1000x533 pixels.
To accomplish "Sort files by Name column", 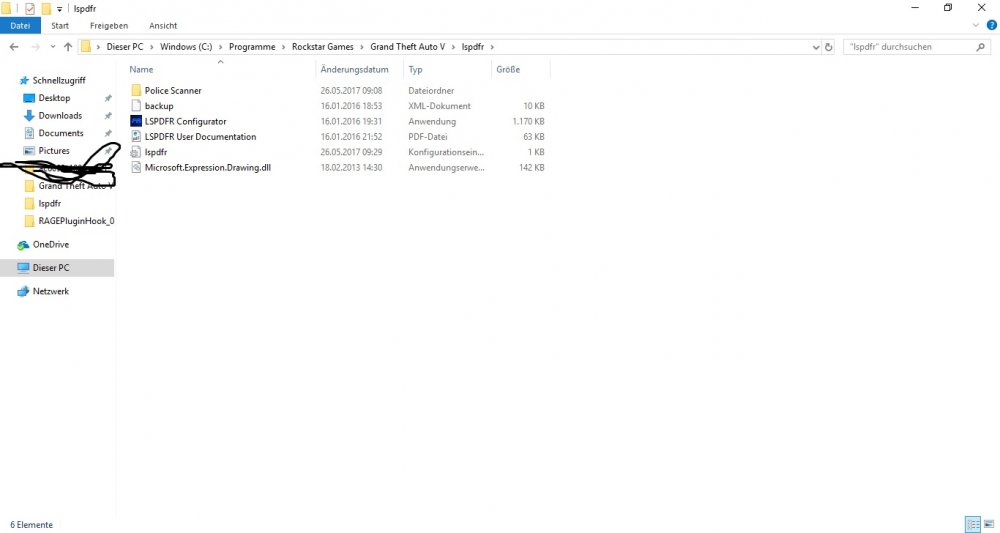I will coord(141,69).
